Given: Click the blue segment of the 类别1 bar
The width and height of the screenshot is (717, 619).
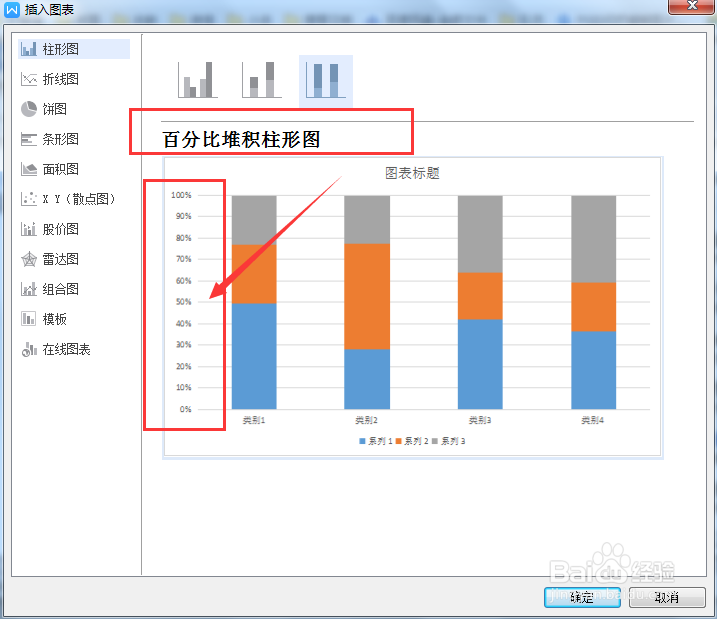Looking at the screenshot, I should 254,356.
